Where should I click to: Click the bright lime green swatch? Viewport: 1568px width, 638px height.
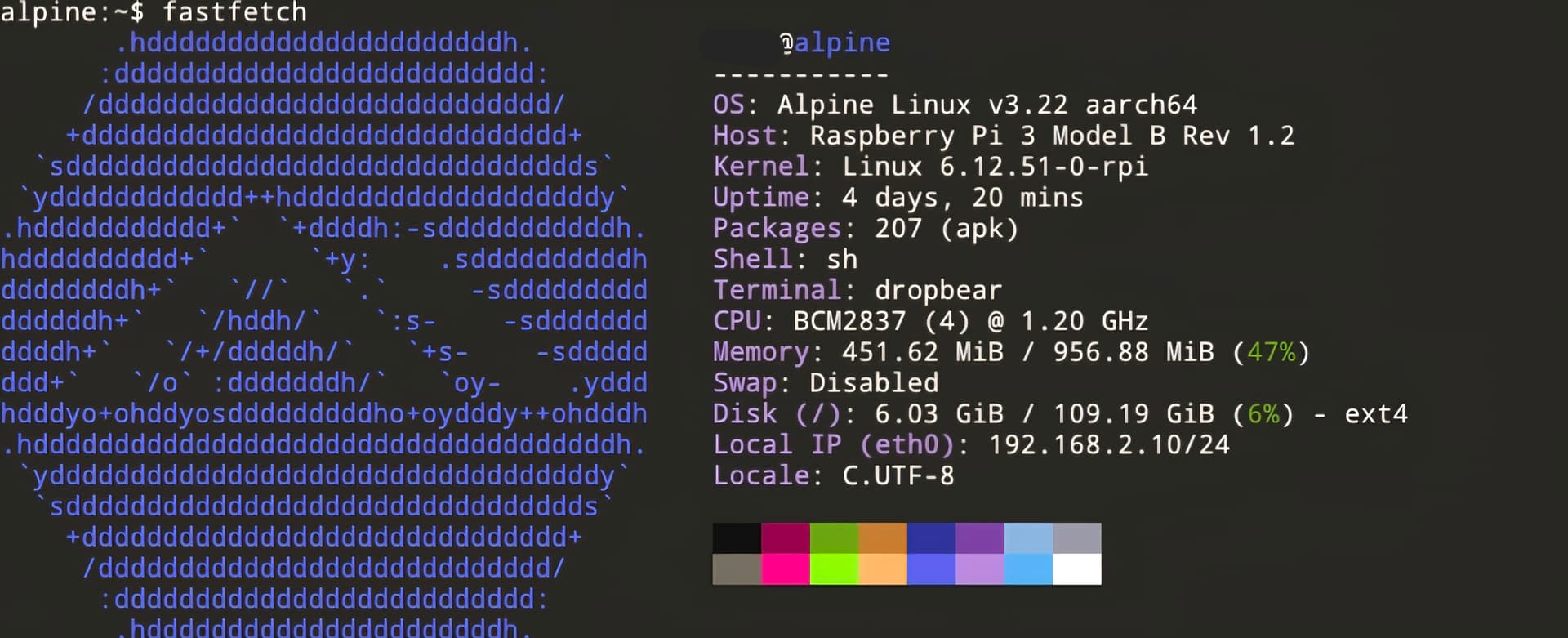point(834,569)
